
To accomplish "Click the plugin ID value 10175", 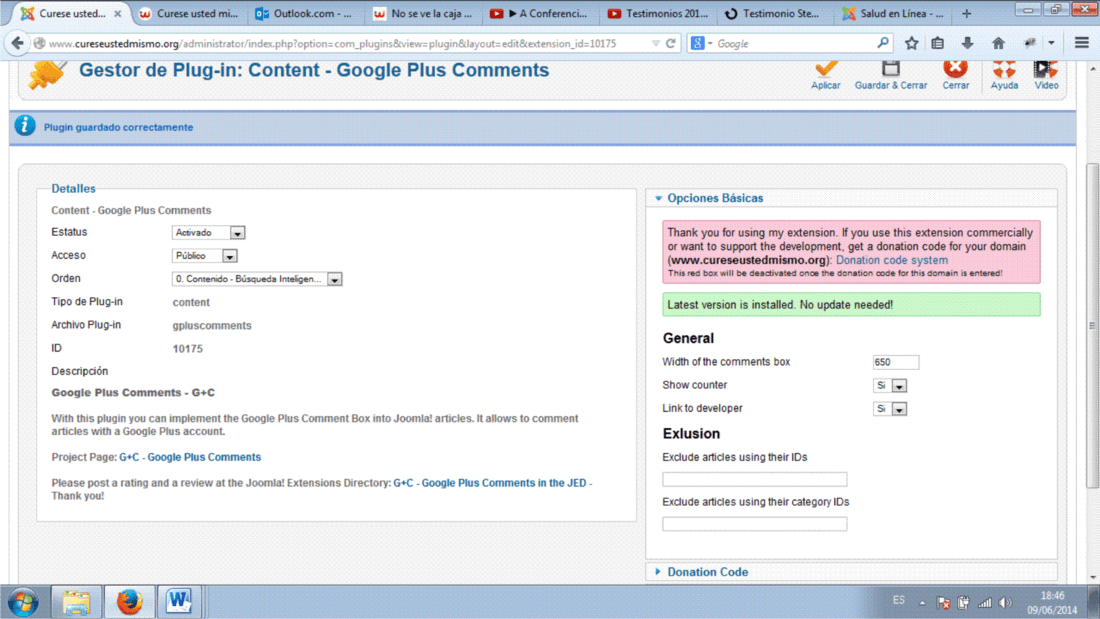I will (187, 349).
